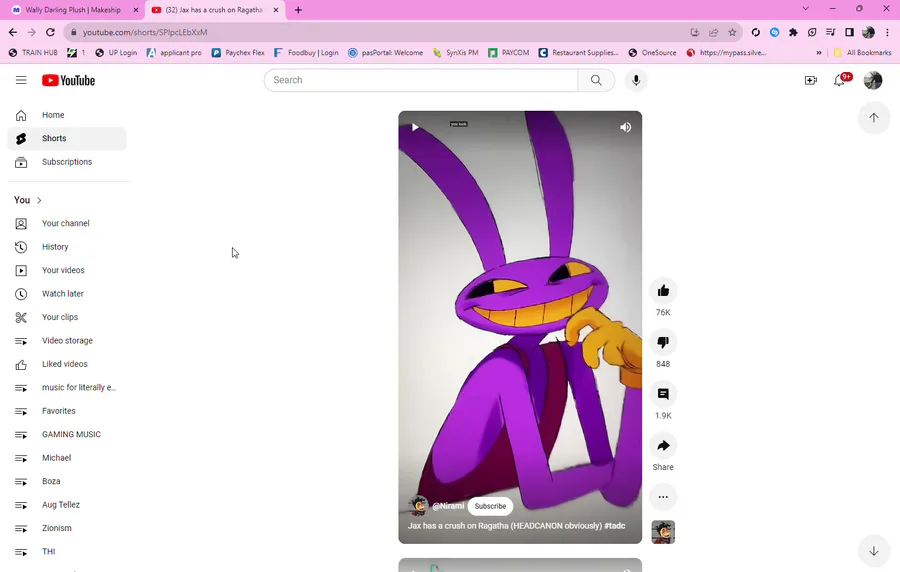Start voice search with microphone icon
The height and width of the screenshot is (572, 900).
(636, 80)
